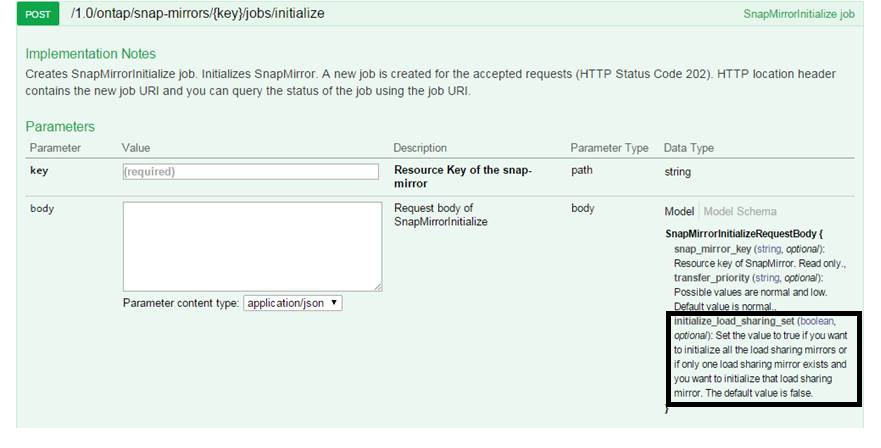The width and height of the screenshot is (881, 448).
Task: Click the snap_mirror_key property name
Action: (x=714, y=248)
